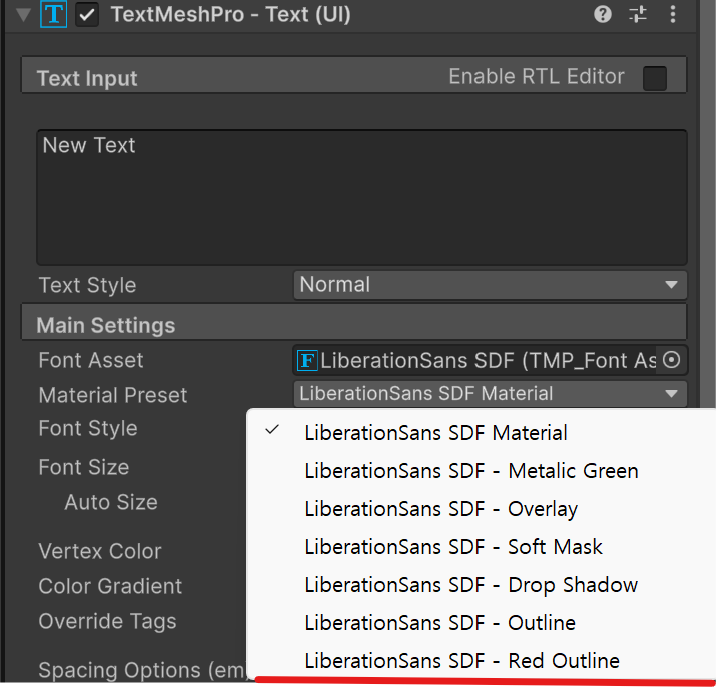The width and height of the screenshot is (716, 687).
Task: Click the Text Input section header
Action: coord(354,75)
